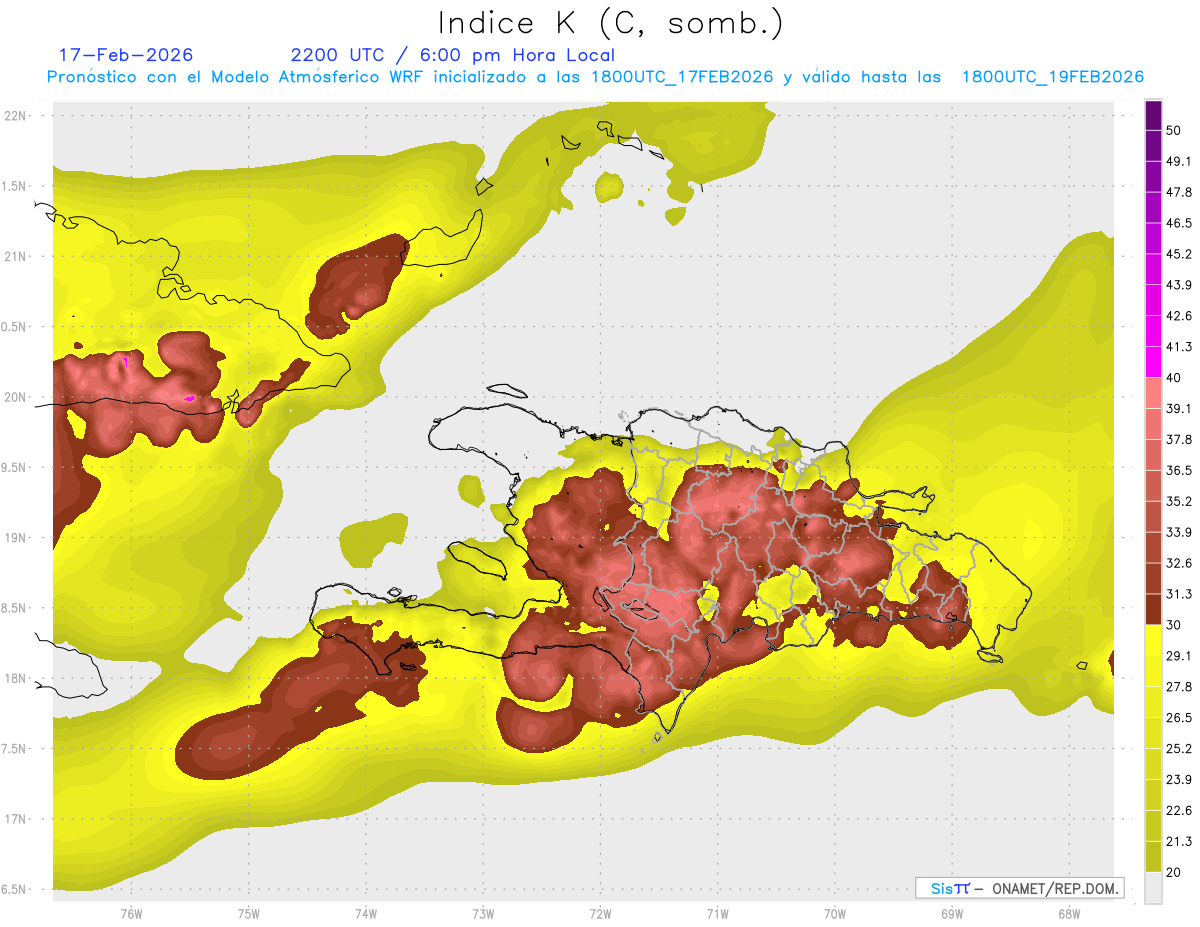Click the colorbar label "39.1"
This screenshot has width=1200, height=927.
[1179, 408]
